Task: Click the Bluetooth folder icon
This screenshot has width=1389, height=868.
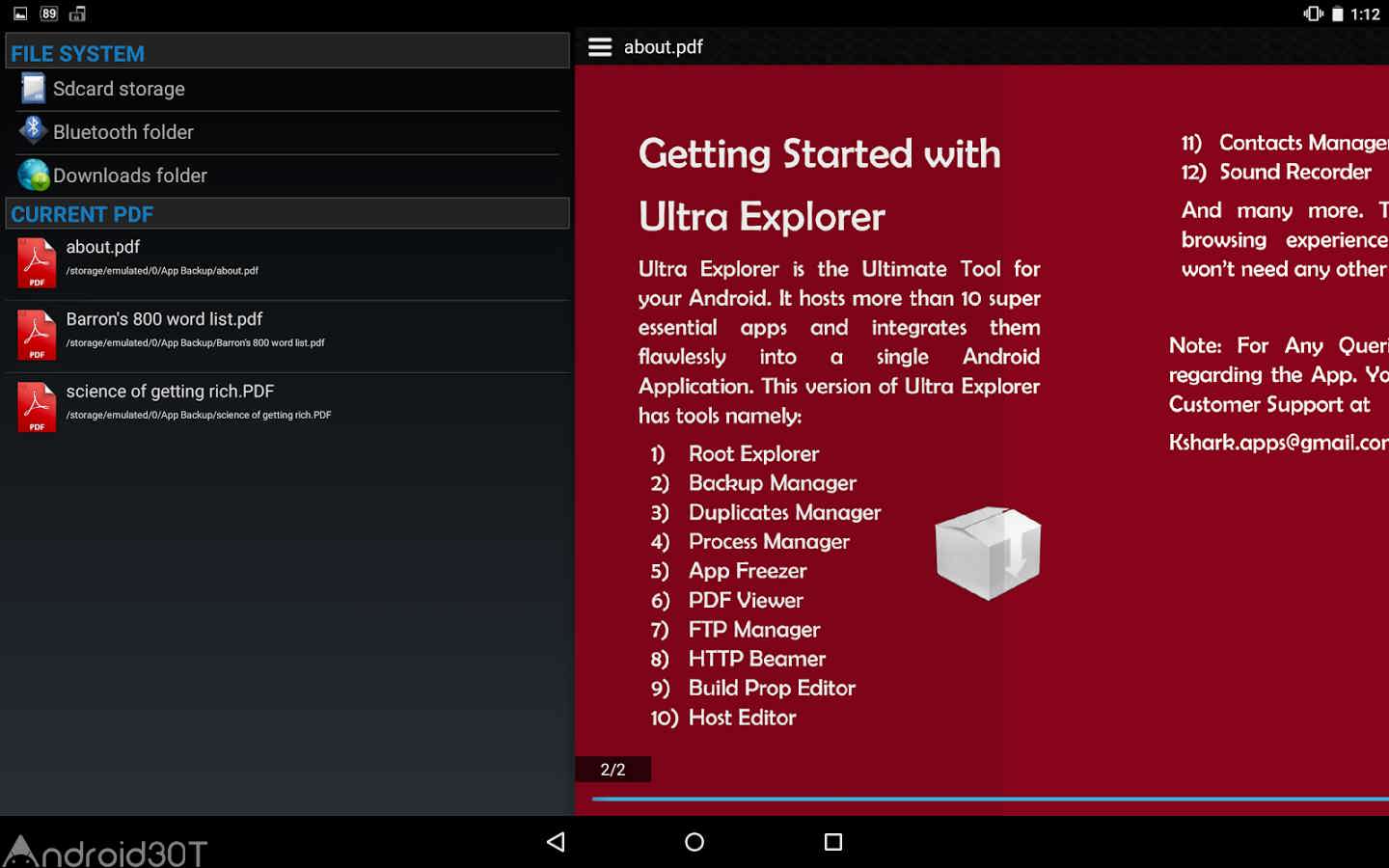Action: 34,130
